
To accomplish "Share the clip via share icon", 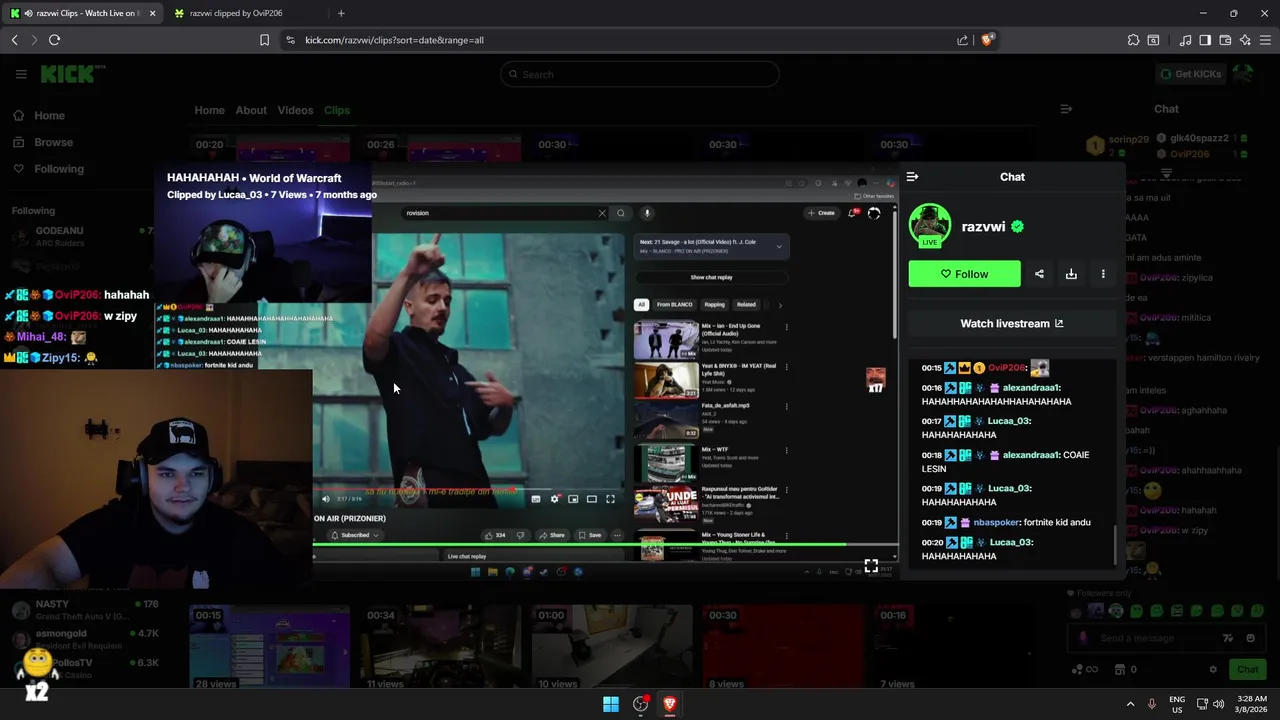I will (1039, 274).
